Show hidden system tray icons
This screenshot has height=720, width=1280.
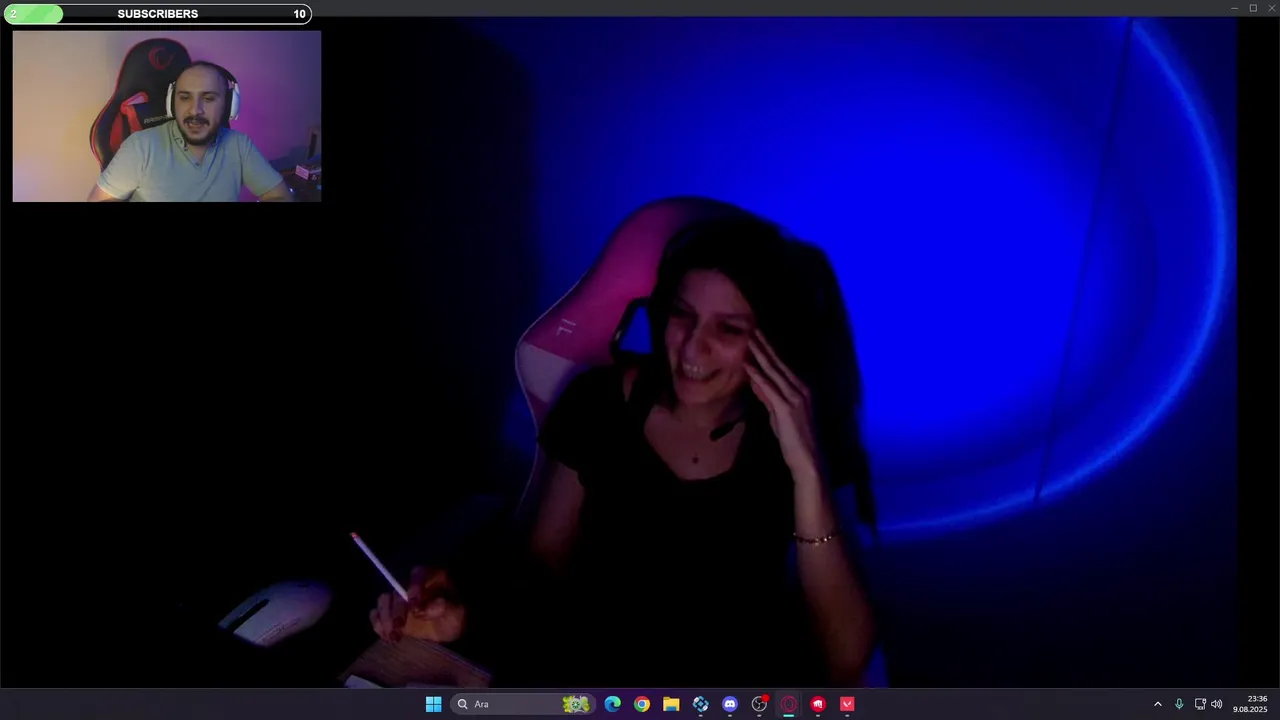(1158, 704)
